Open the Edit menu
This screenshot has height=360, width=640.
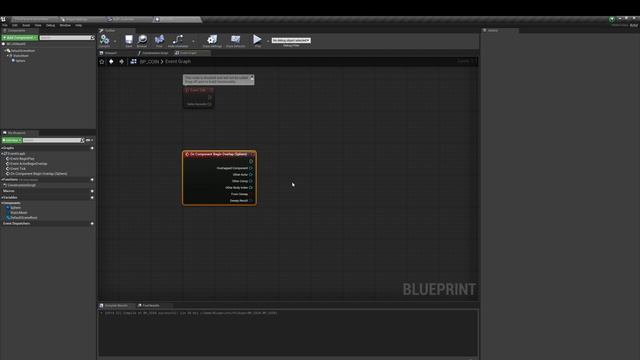tap(15, 25)
